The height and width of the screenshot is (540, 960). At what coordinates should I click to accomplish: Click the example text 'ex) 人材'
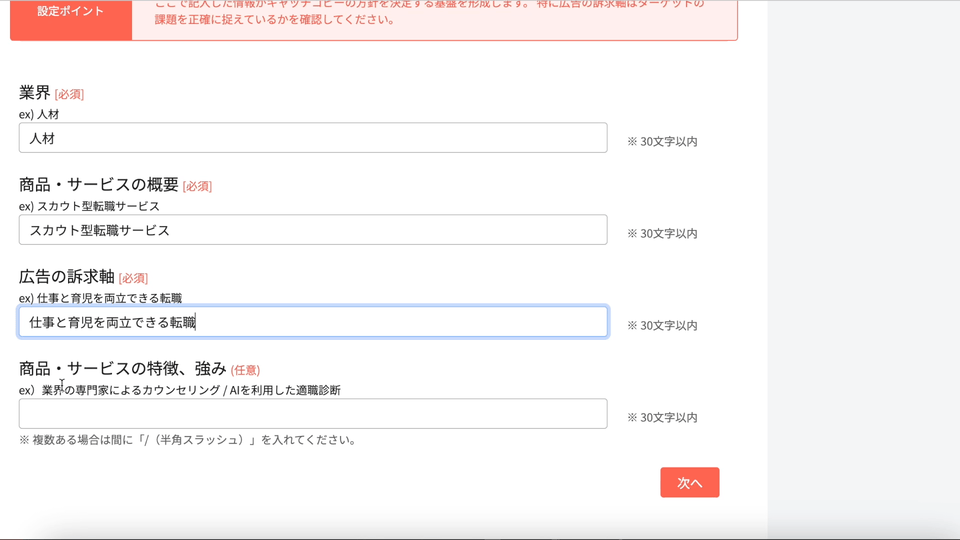pyautogui.click(x=39, y=114)
